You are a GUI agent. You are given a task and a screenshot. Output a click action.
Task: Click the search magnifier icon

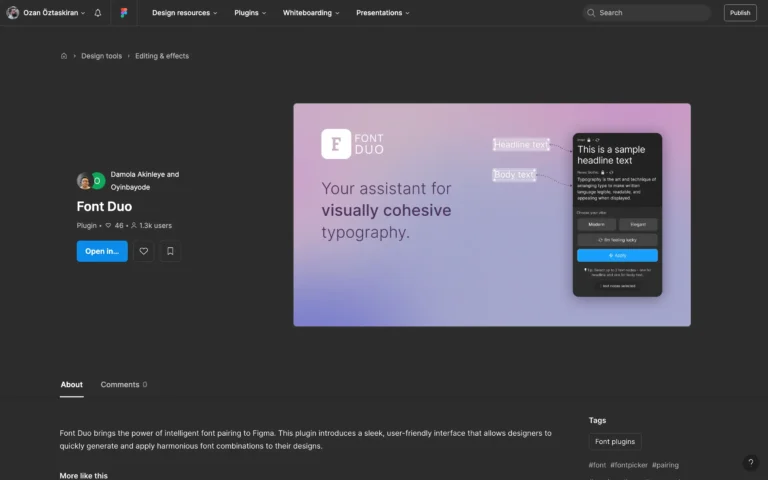591,13
